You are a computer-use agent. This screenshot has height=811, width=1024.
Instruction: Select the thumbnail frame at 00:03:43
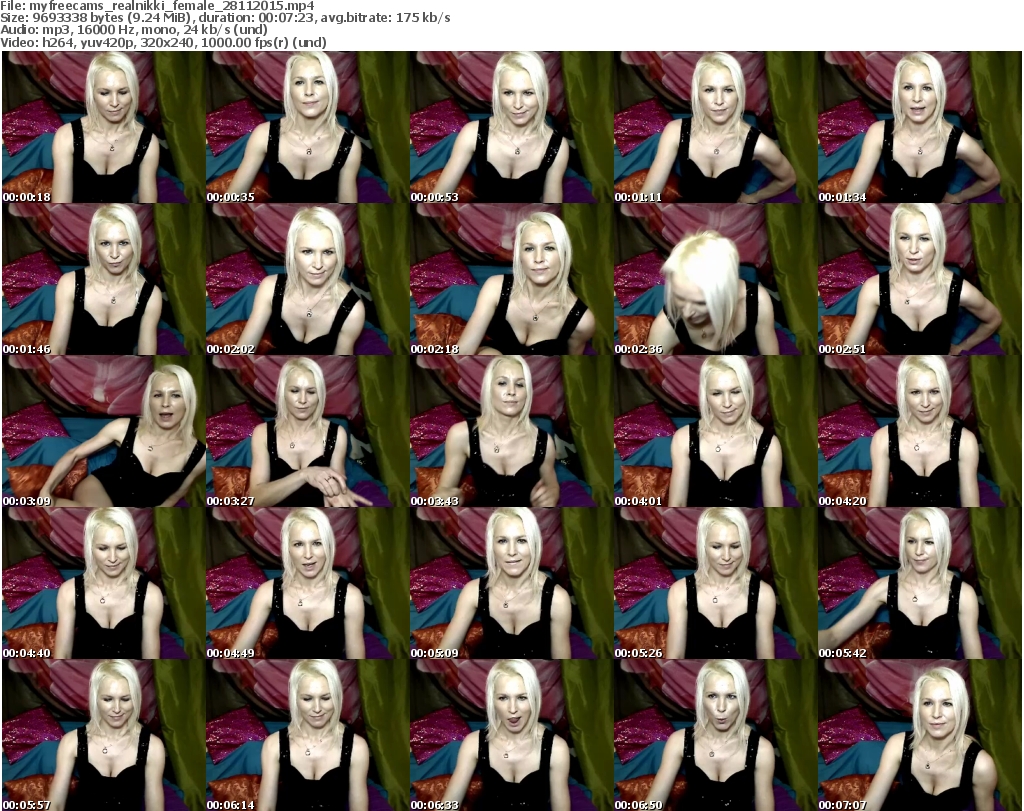click(511, 432)
